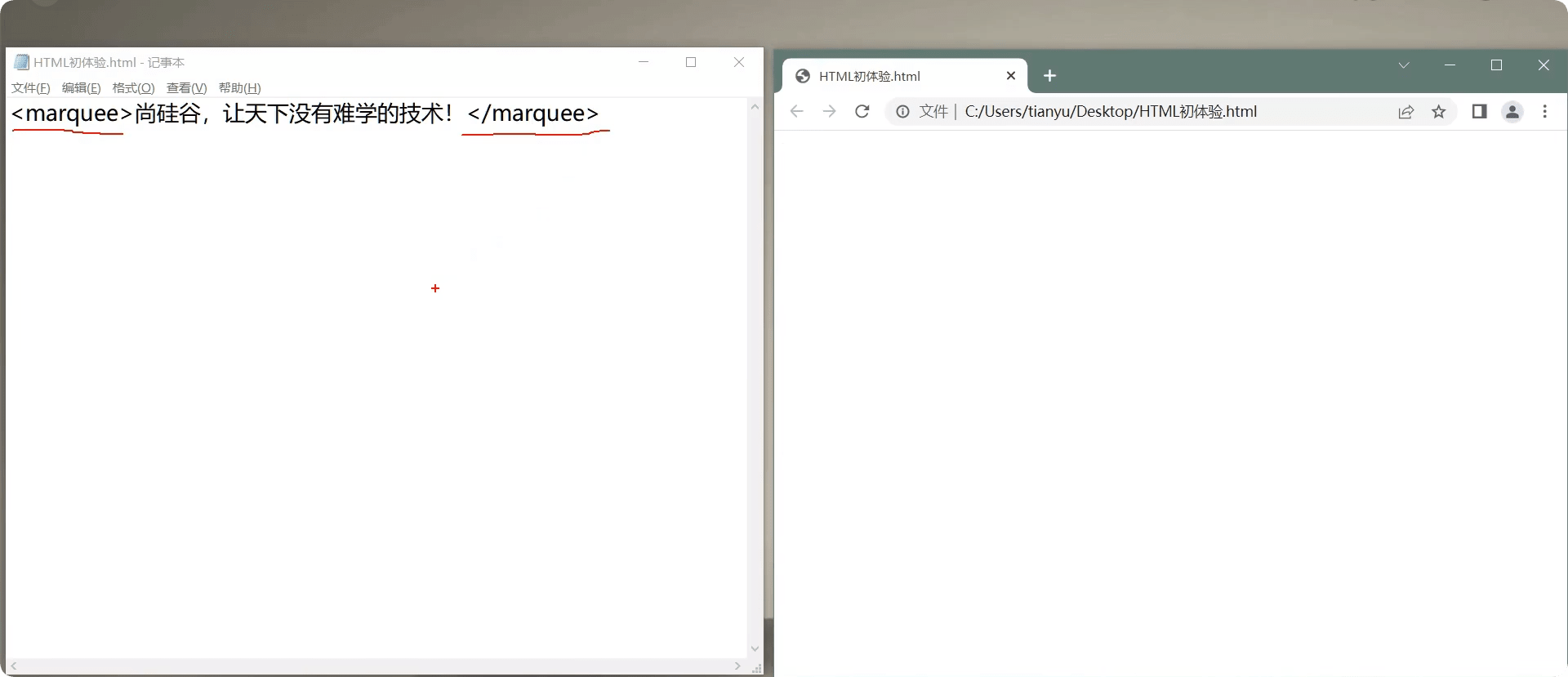Click the file info icon in address bar
Viewport: 1568px width, 677px height.
pyautogui.click(x=902, y=112)
